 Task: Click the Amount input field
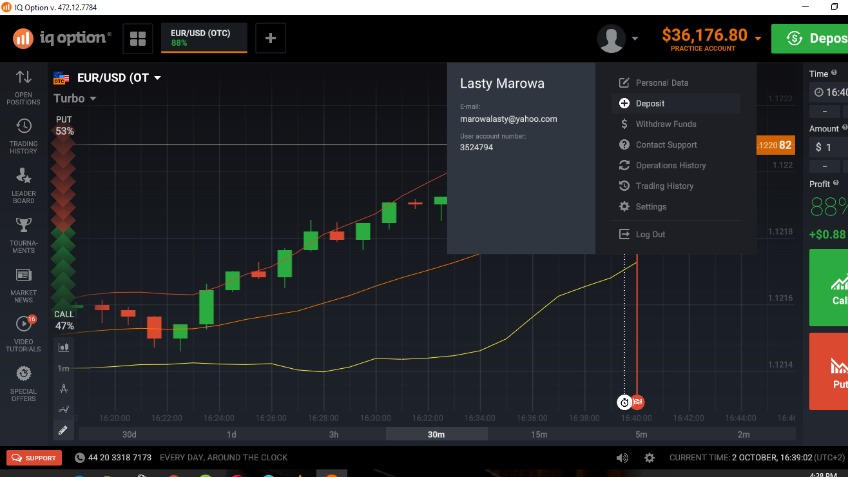click(828, 147)
